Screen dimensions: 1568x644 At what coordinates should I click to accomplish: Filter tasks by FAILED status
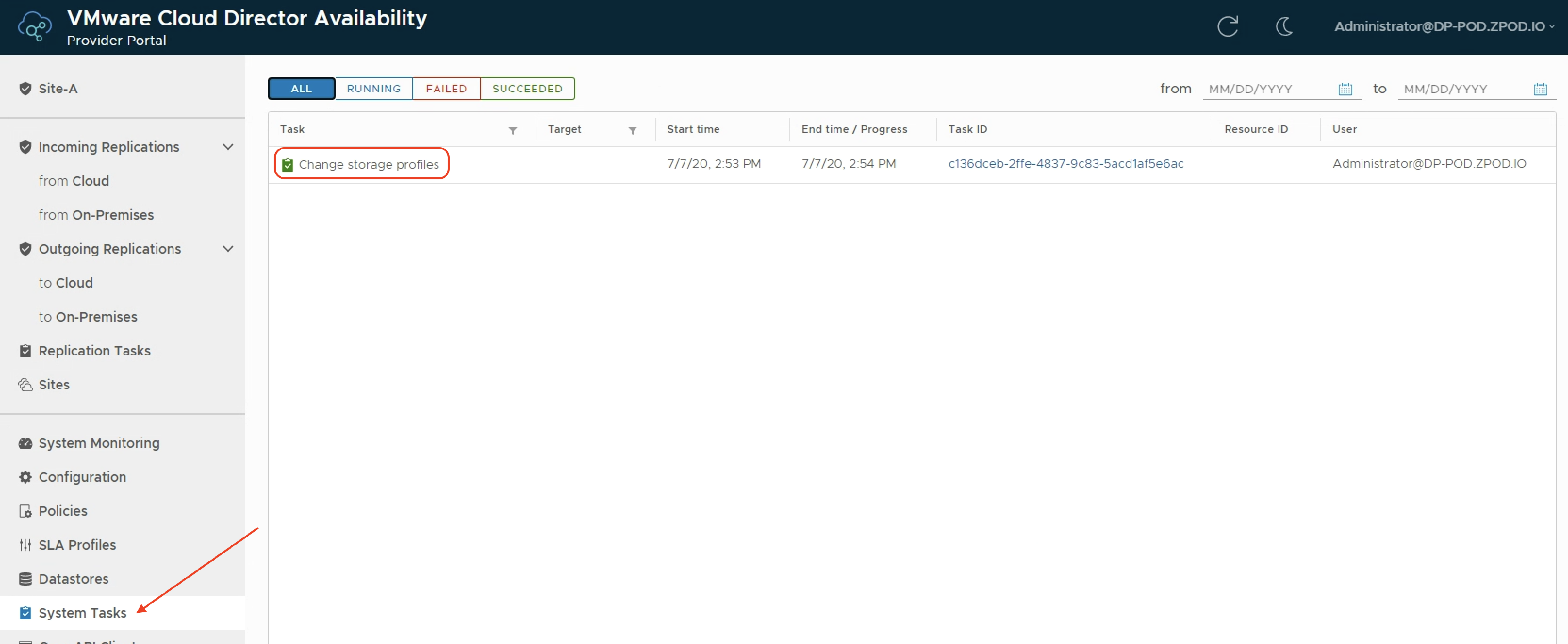pos(446,88)
